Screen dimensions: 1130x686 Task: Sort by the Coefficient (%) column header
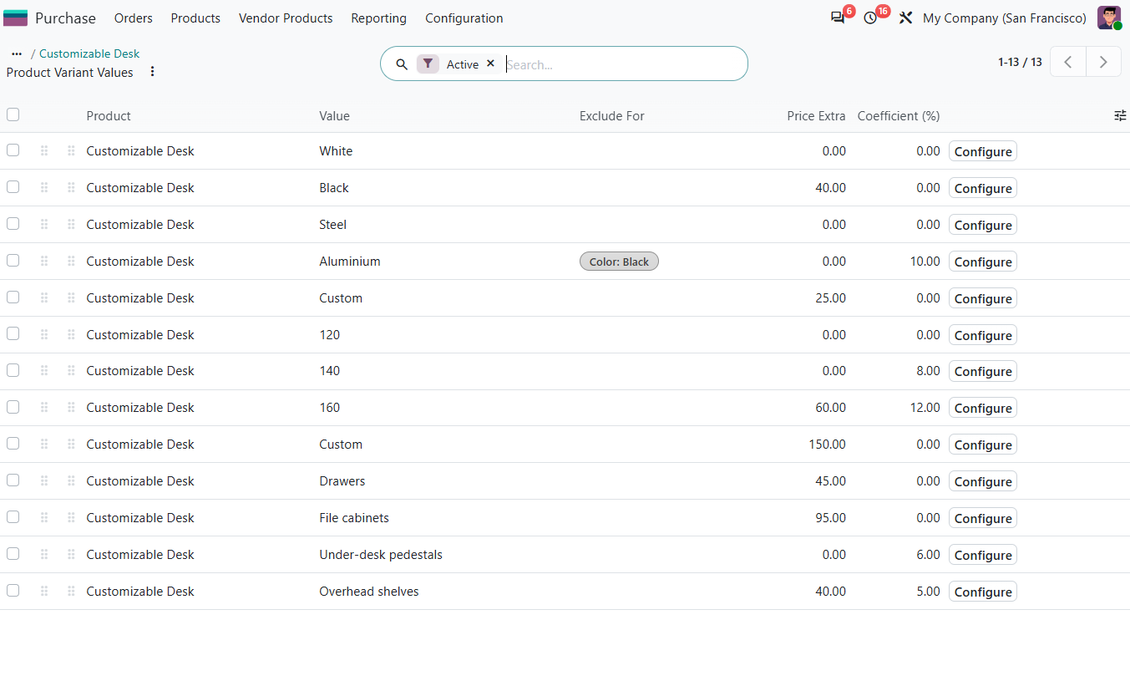[899, 116]
